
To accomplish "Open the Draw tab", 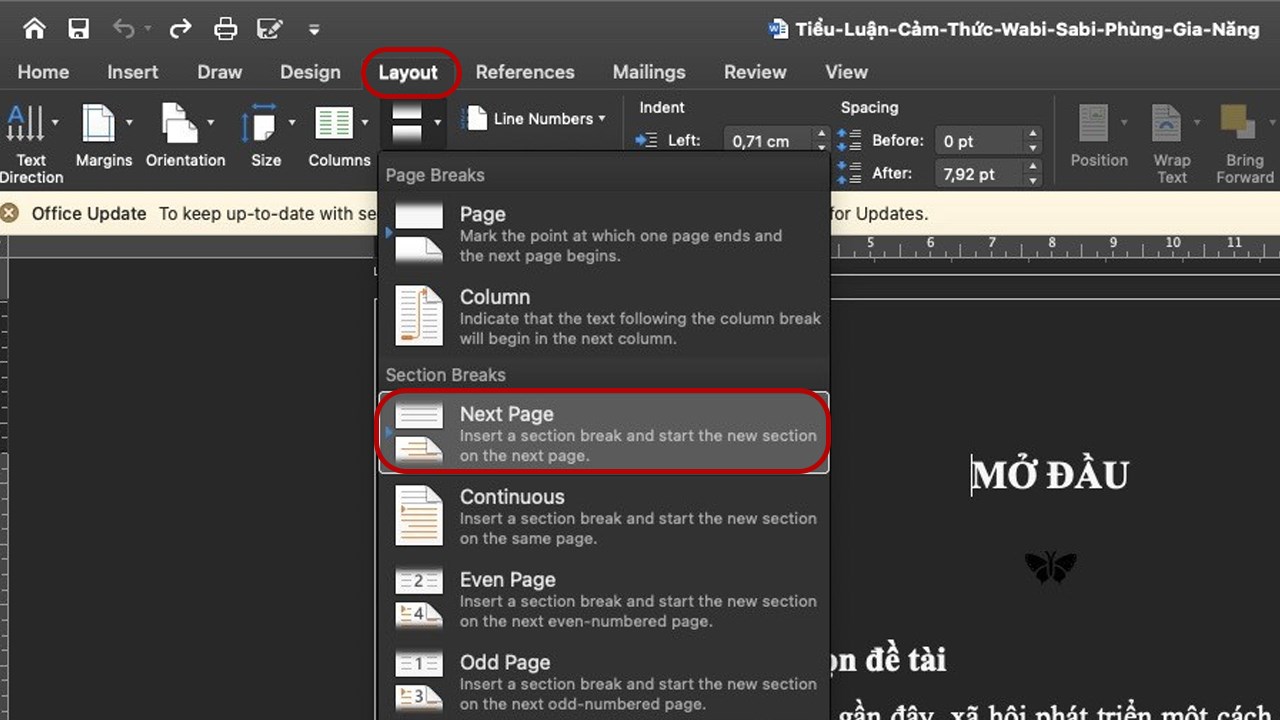I will coord(220,72).
